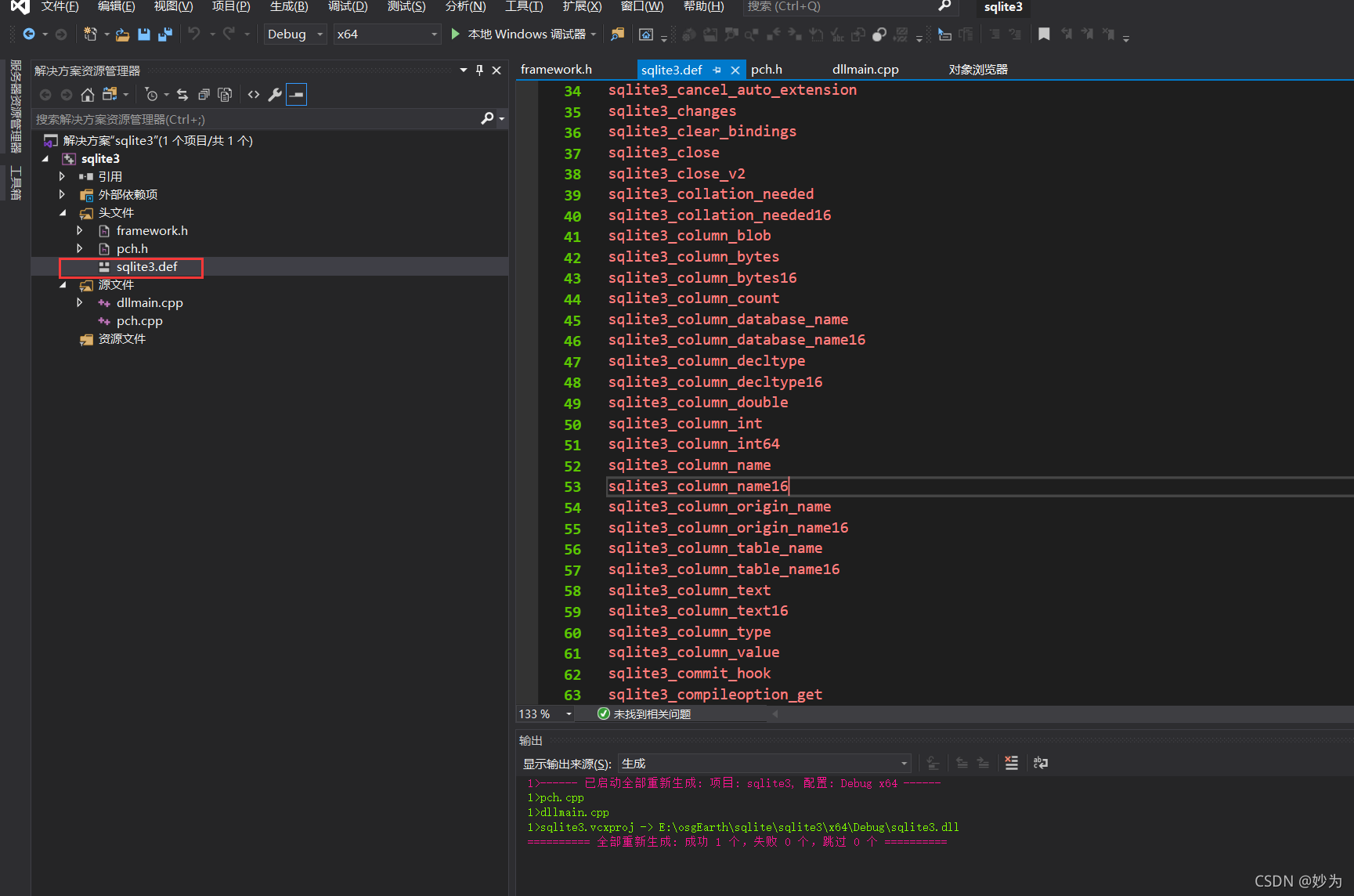This screenshot has width=1354, height=896.
Task: Click Switch Views icon in Solution Explorer
Action: click(110, 95)
